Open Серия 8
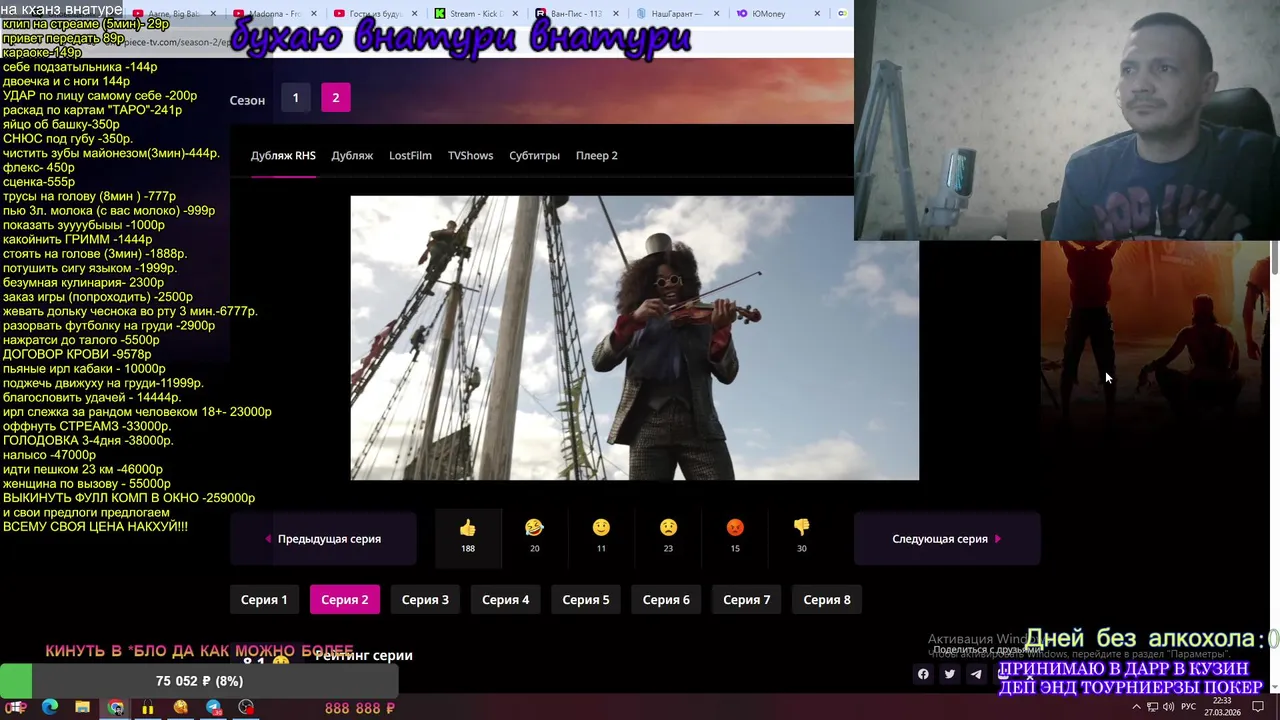 point(827,600)
